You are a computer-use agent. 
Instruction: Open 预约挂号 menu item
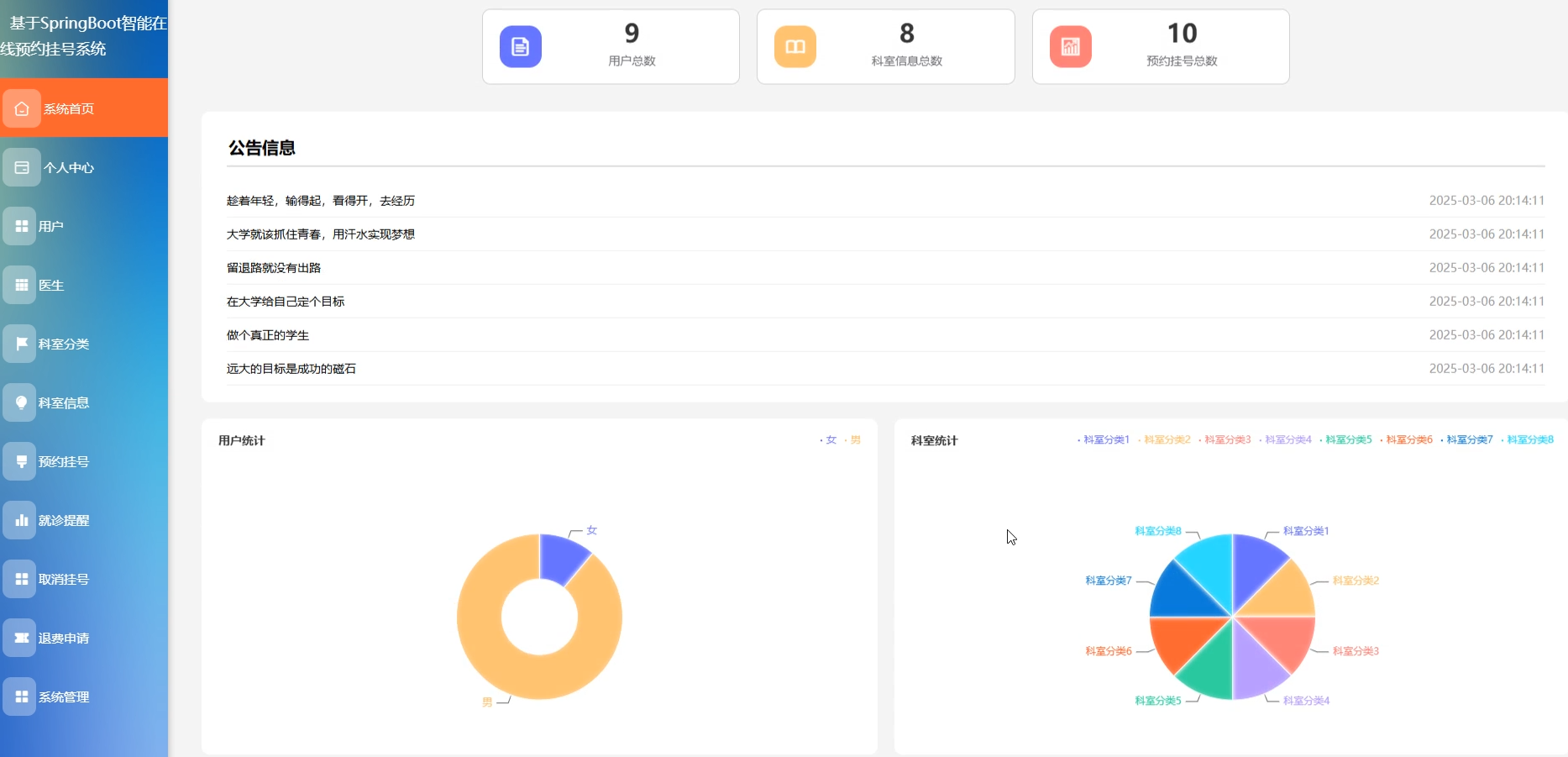click(x=84, y=461)
